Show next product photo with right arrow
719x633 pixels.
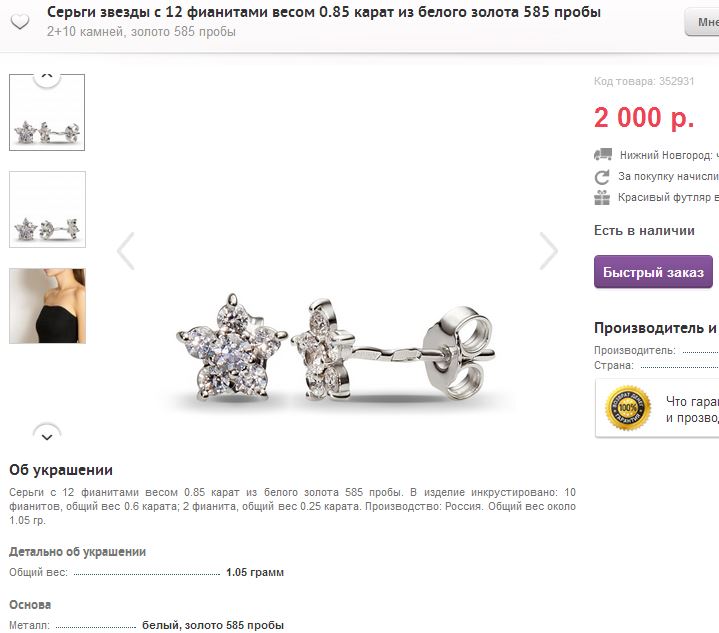click(x=548, y=251)
